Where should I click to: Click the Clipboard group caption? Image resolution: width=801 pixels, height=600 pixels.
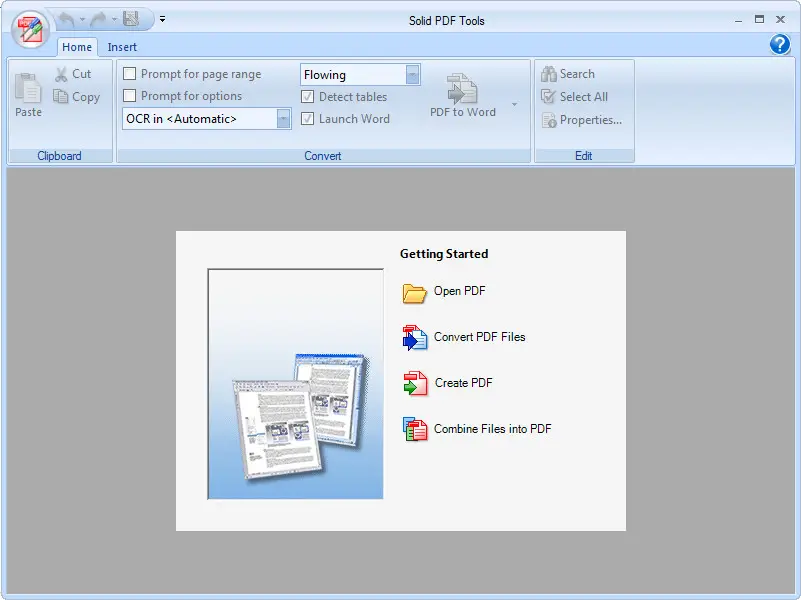click(x=59, y=156)
